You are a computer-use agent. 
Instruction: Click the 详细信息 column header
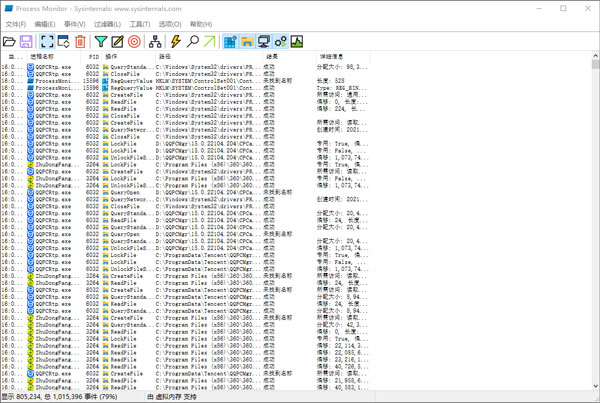pyautogui.click(x=343, y=57)
